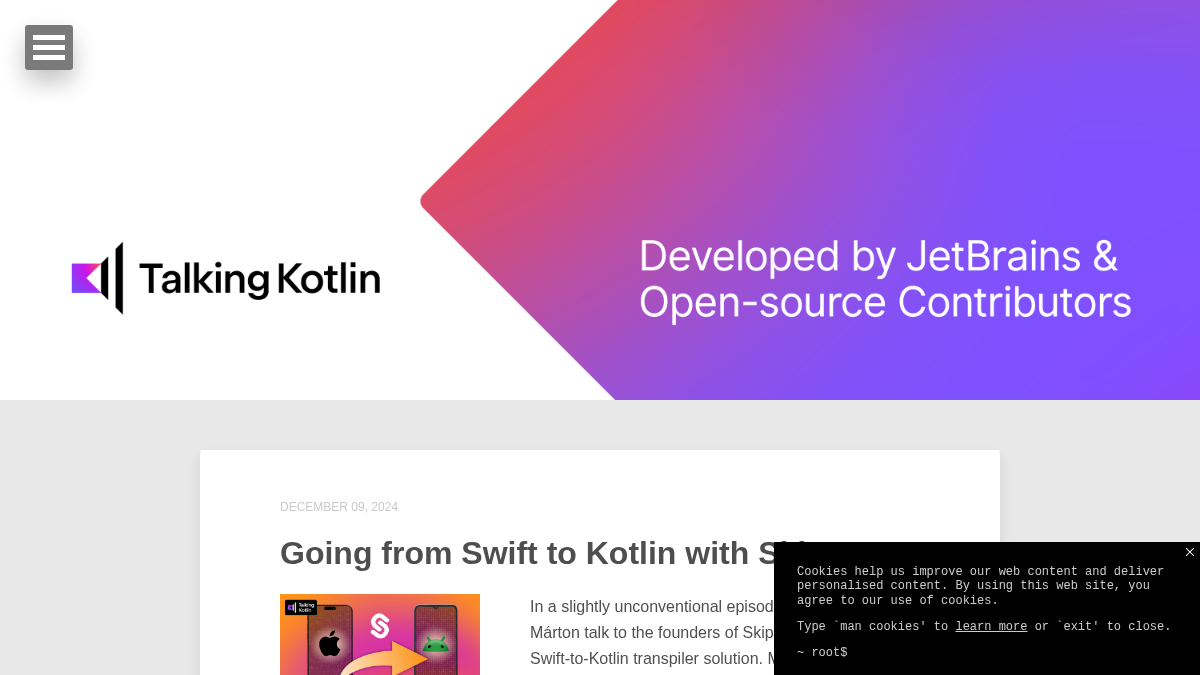The height and width of the screenshot is (675, 1200).
Task: Close the cookie notice with the X
Action: 1190,552
